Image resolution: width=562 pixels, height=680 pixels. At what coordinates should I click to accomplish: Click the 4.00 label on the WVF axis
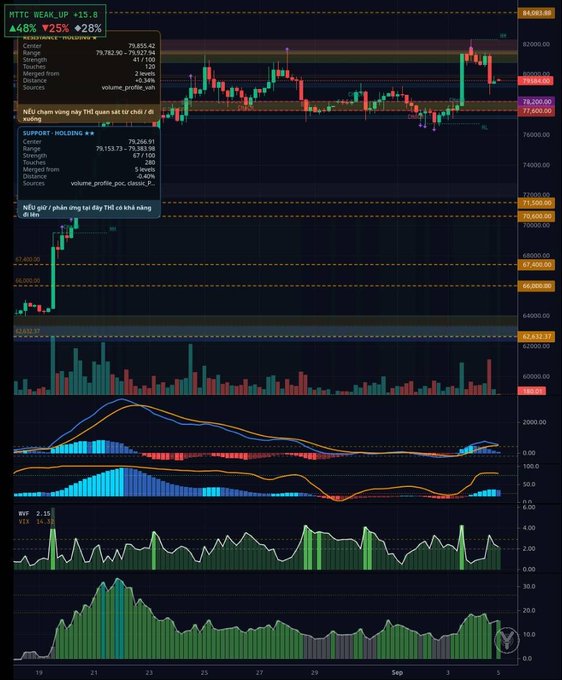pyautogui.click(x=529, y=528)
